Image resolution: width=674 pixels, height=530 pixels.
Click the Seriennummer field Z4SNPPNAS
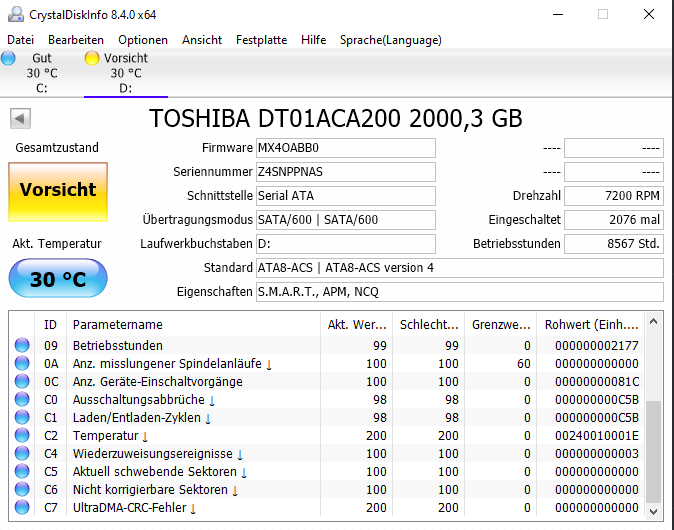coord(346,172)
